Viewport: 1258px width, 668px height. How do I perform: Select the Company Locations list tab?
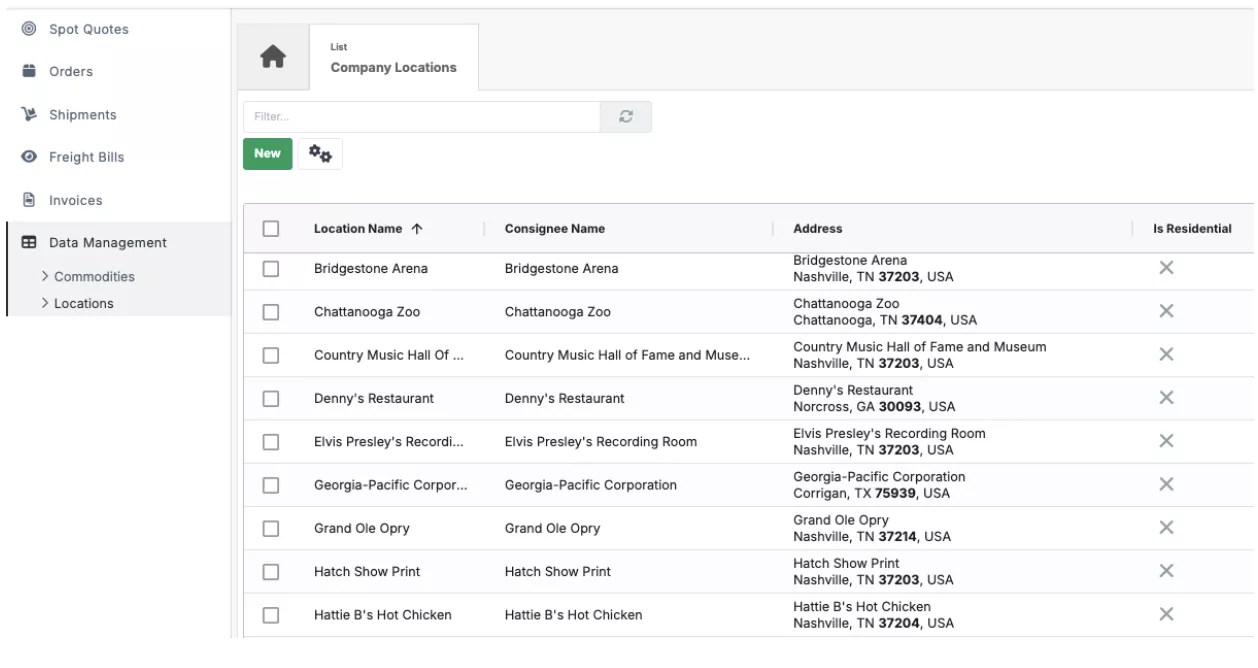(x=394, y=57)
